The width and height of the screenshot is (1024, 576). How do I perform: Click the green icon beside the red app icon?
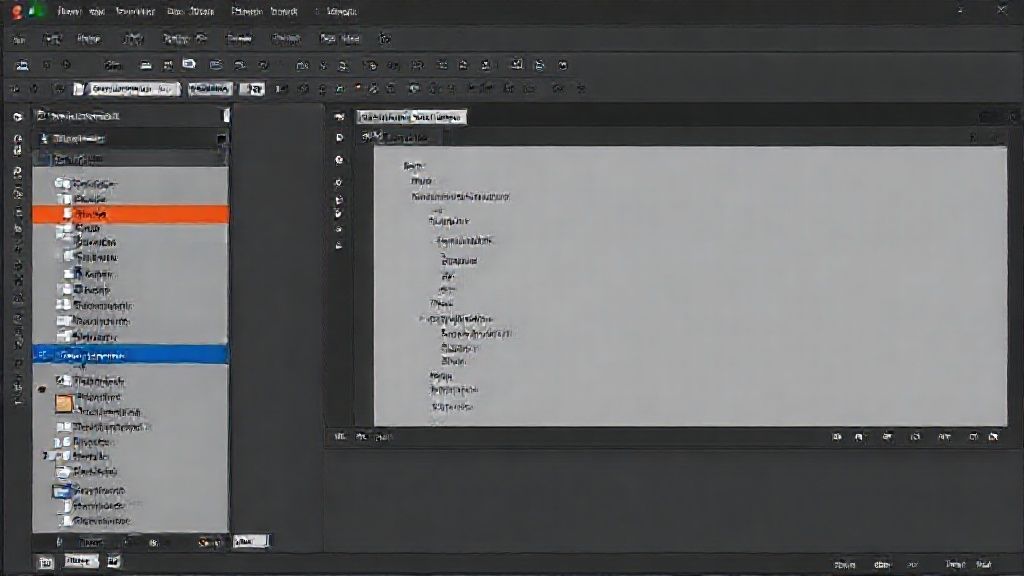point(37,12)
